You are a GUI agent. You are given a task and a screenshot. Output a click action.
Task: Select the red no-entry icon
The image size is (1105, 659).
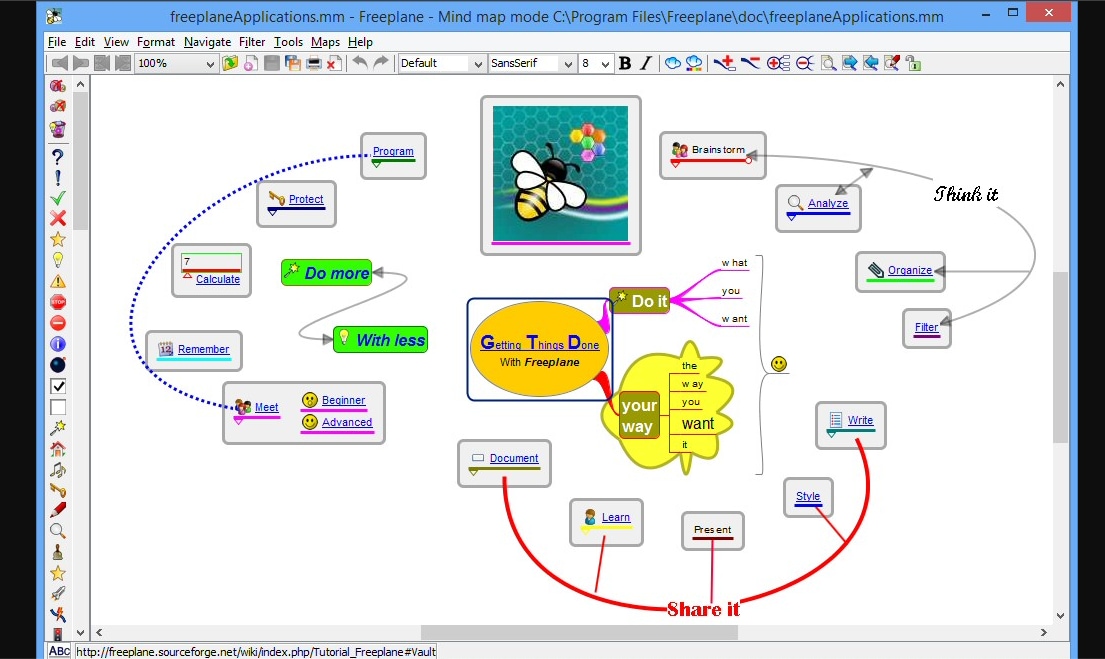click(x=58, y=323)
